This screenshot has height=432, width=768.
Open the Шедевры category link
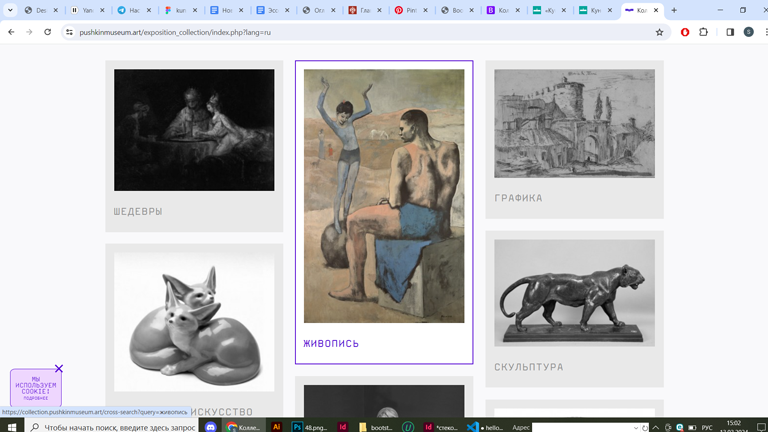pos(138,212)
